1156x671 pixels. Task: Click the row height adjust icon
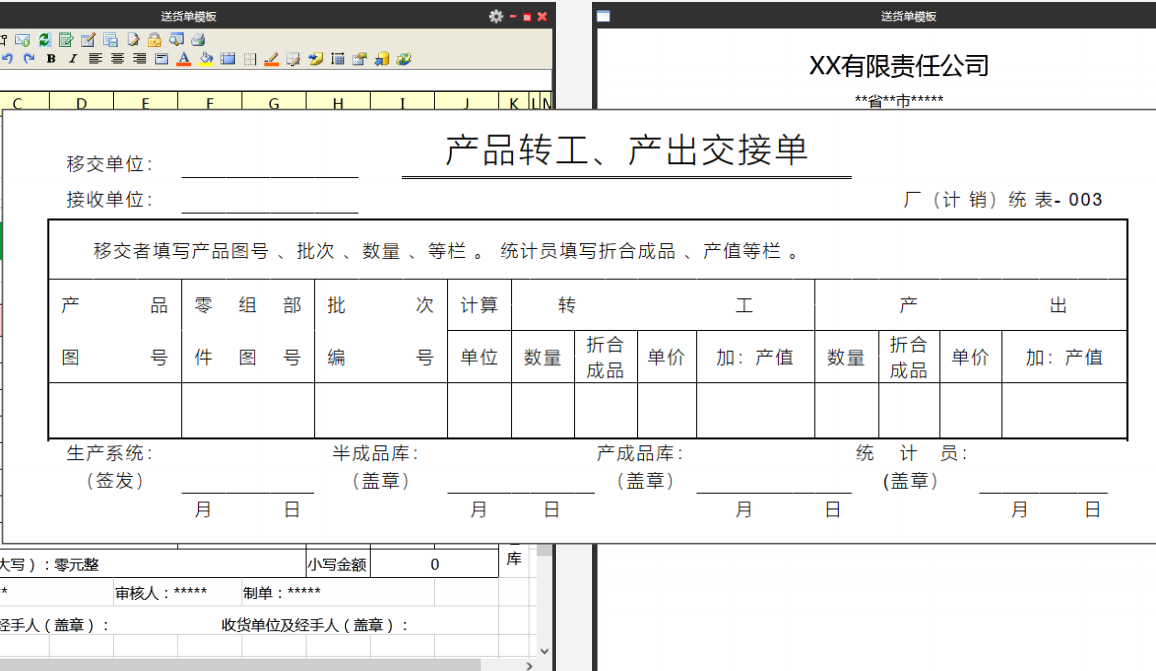338,58
